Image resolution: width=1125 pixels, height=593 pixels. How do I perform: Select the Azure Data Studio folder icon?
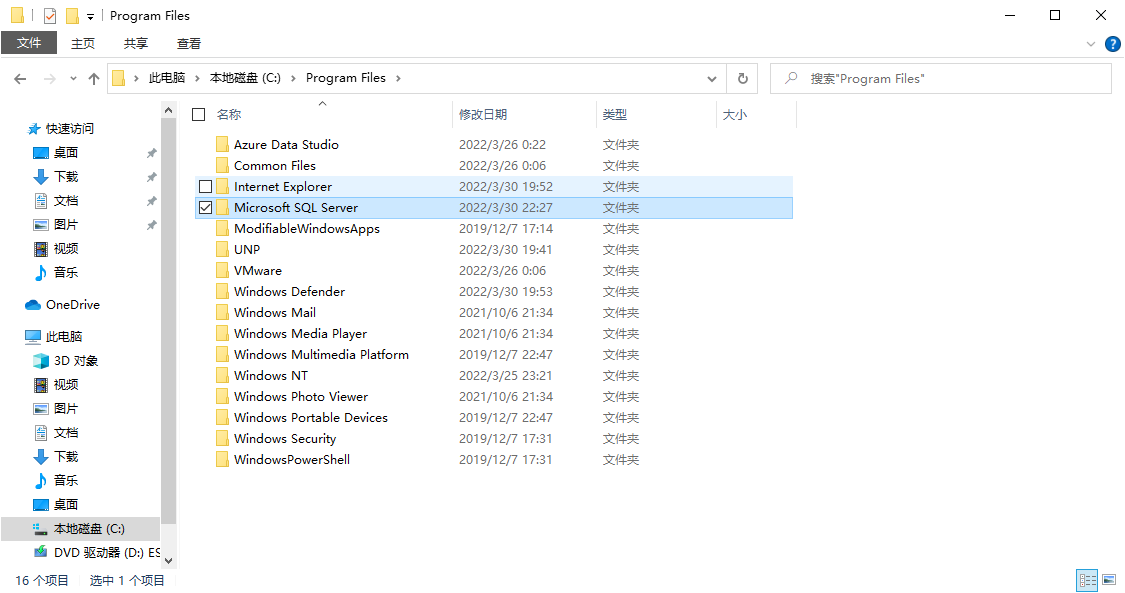click(222, 144)
